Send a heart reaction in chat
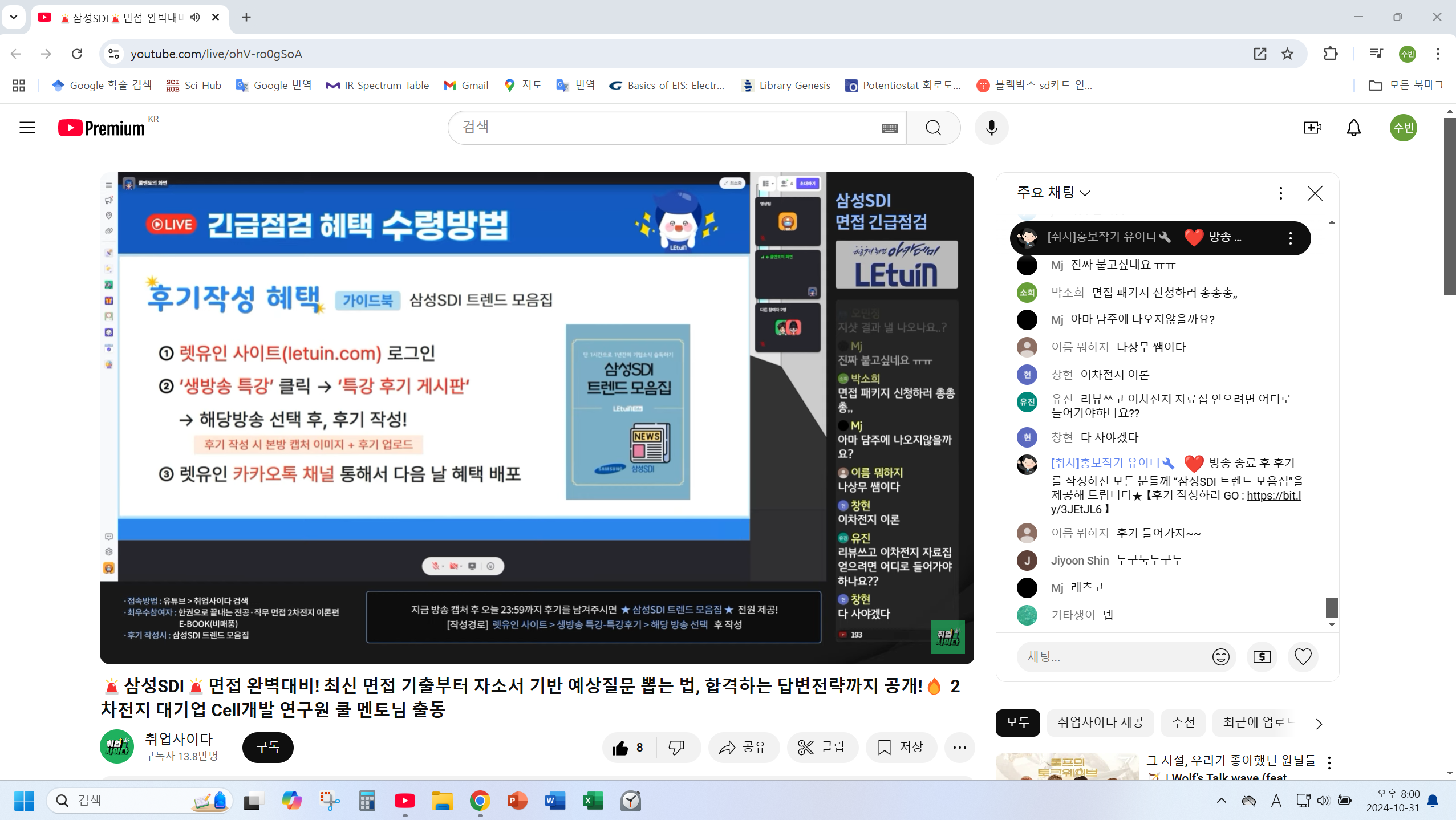This screenshot has width=1456, height=820. (1303, 657)
